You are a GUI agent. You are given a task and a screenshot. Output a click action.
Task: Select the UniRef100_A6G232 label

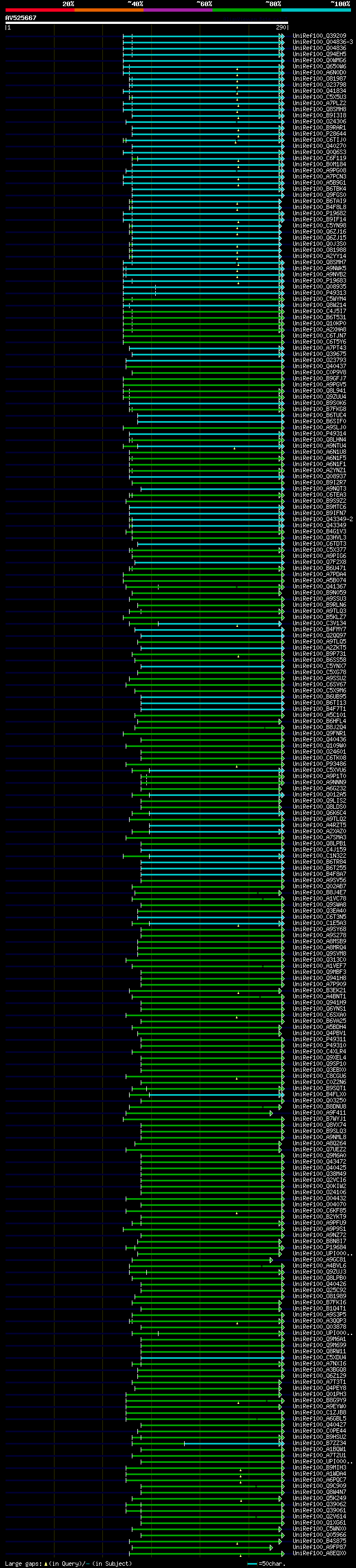point(319,788)
